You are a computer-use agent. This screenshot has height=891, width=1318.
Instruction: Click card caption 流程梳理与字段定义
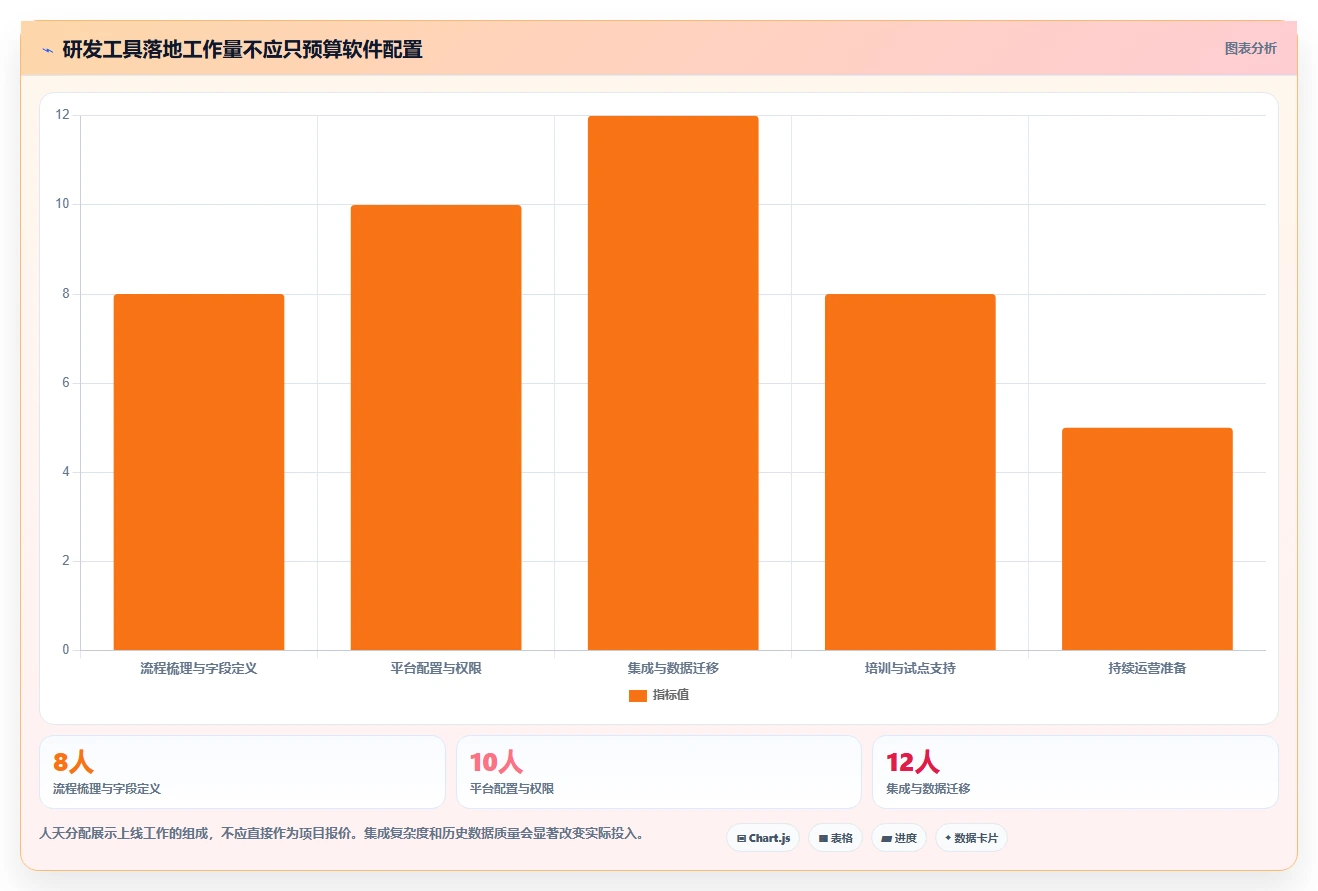pyautogui.click(x=107, y=788)
